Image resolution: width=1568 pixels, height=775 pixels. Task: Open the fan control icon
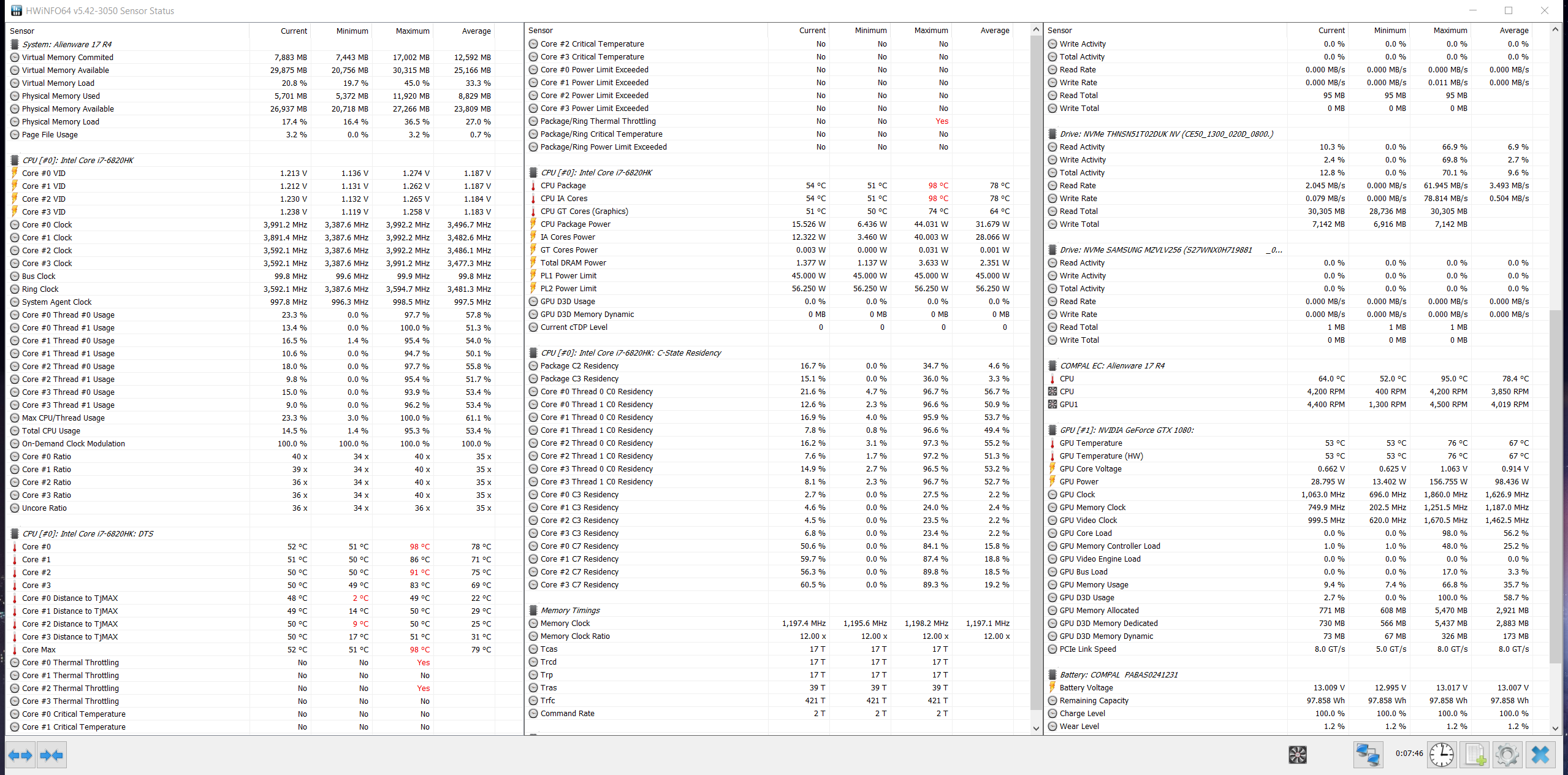[1297, 755]
